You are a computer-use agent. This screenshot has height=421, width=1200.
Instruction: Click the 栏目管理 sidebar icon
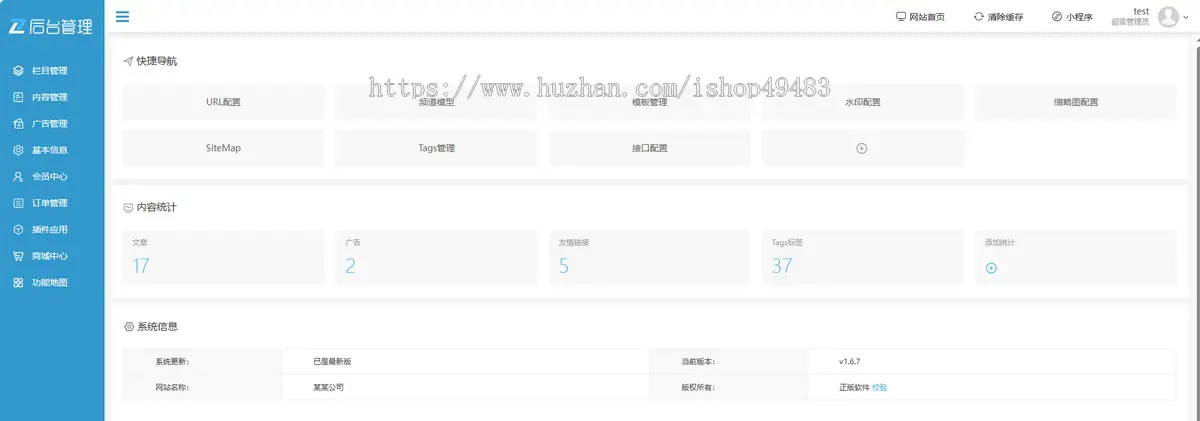[x=18, y=71]
